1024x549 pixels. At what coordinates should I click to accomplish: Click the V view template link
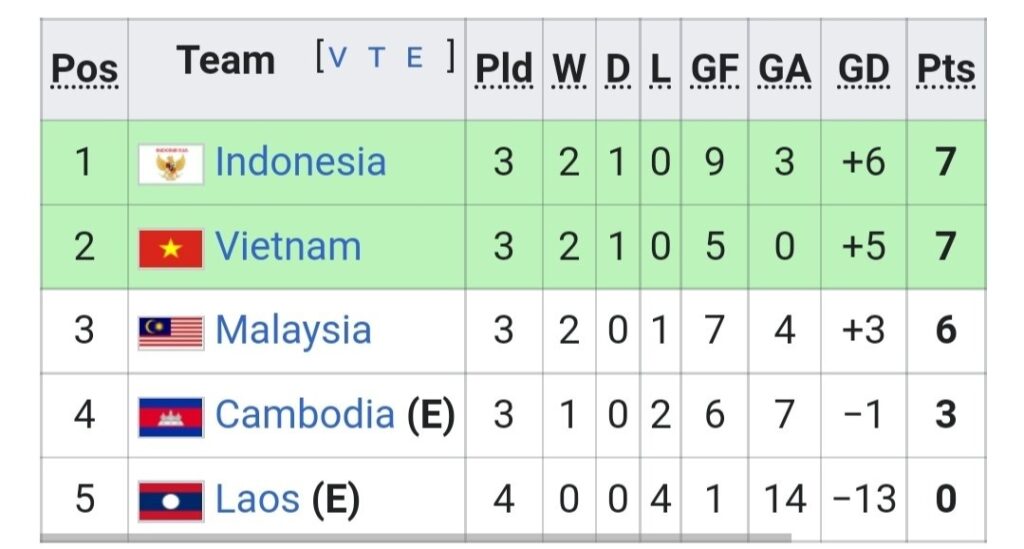pyautogui.click(x=337, y=58)
